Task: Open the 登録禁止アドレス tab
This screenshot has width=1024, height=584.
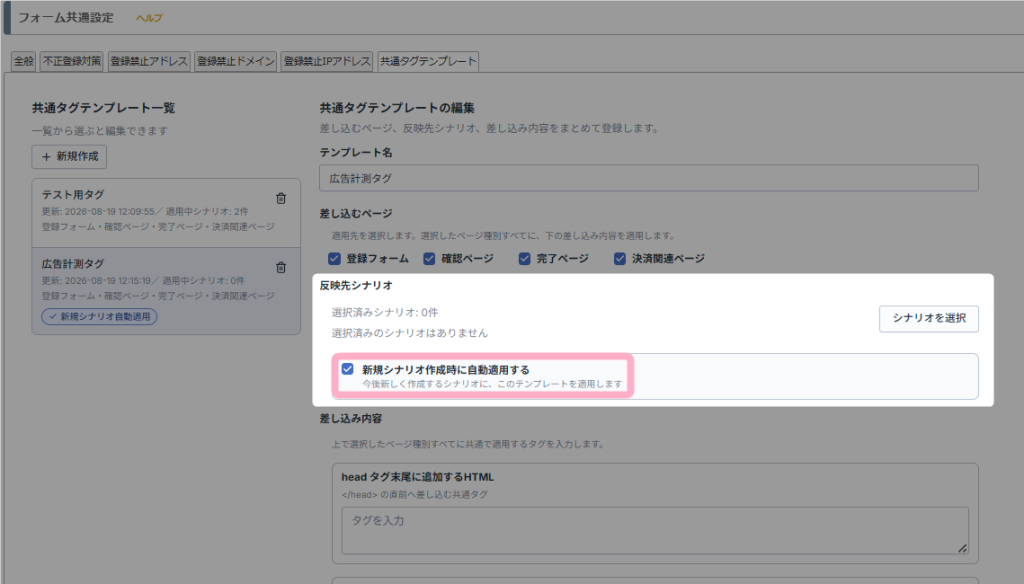Action: click(x=149, y=61)
